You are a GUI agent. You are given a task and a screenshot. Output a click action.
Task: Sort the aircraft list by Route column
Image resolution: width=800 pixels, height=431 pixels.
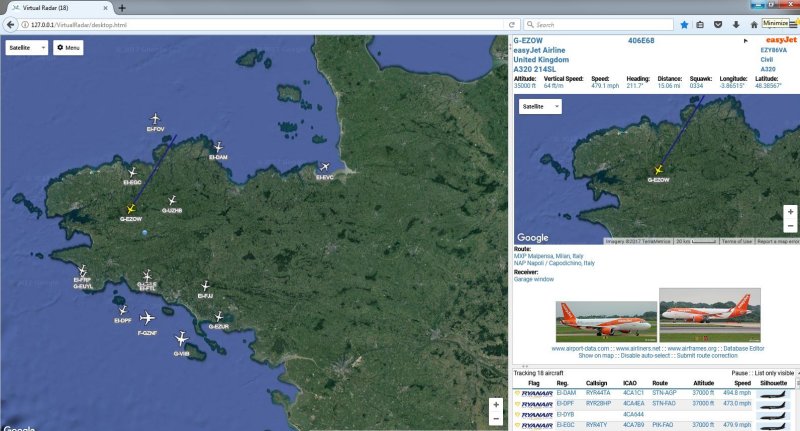coord(660,383)
